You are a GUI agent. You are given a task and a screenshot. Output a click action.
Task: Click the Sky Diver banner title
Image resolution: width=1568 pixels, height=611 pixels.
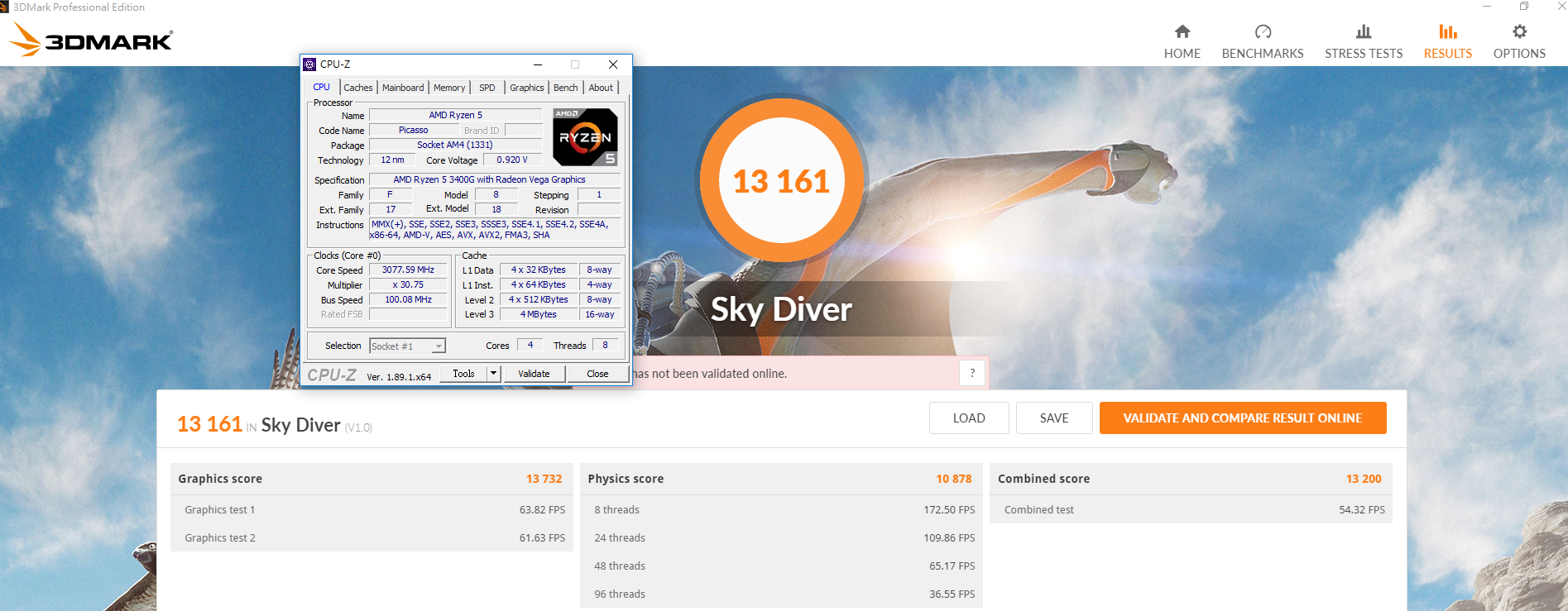coord(781,310)
